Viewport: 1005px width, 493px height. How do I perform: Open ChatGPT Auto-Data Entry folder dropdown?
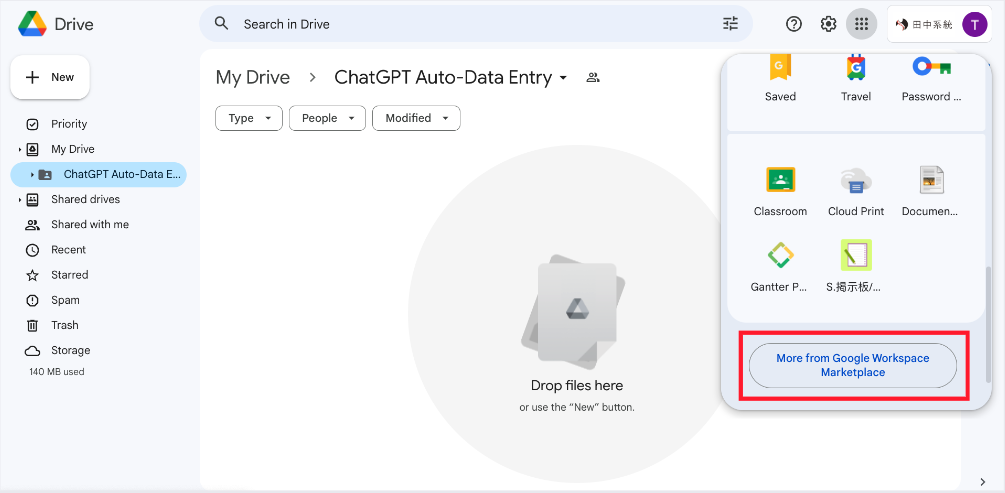pyautogui.click(x=563, y=78)
